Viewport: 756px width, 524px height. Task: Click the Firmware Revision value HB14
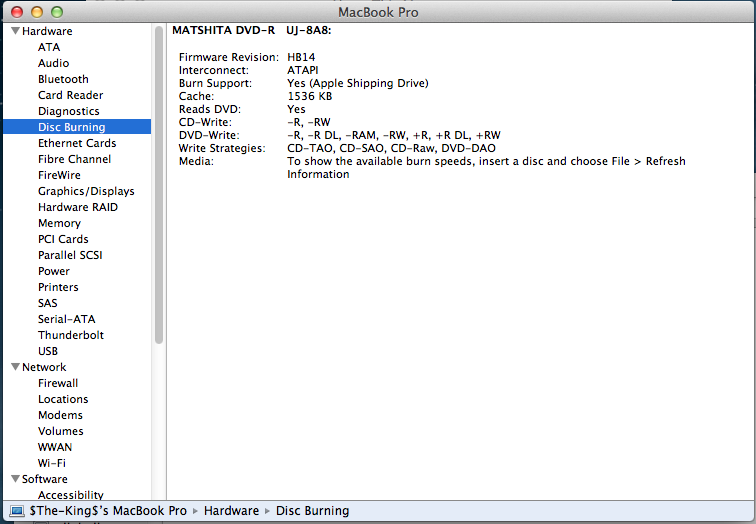(x=301, y=57)
